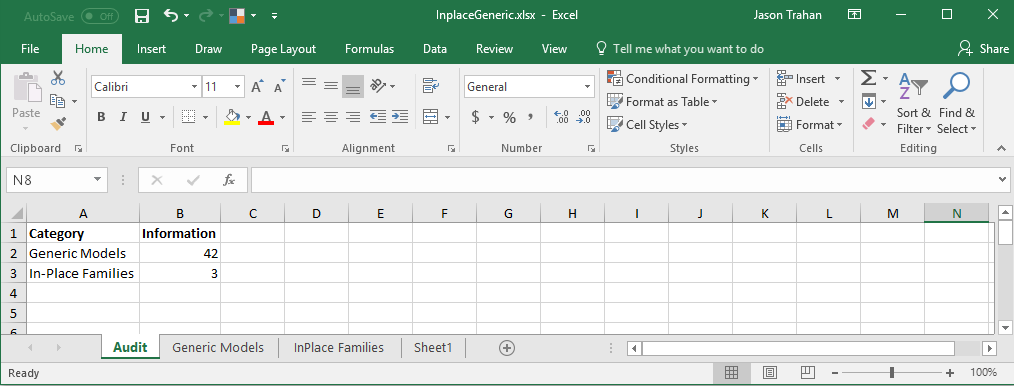Align text to the left
Image resolution: width=1014 pixels, height=386 pixels.
click(x=309, y=117)
